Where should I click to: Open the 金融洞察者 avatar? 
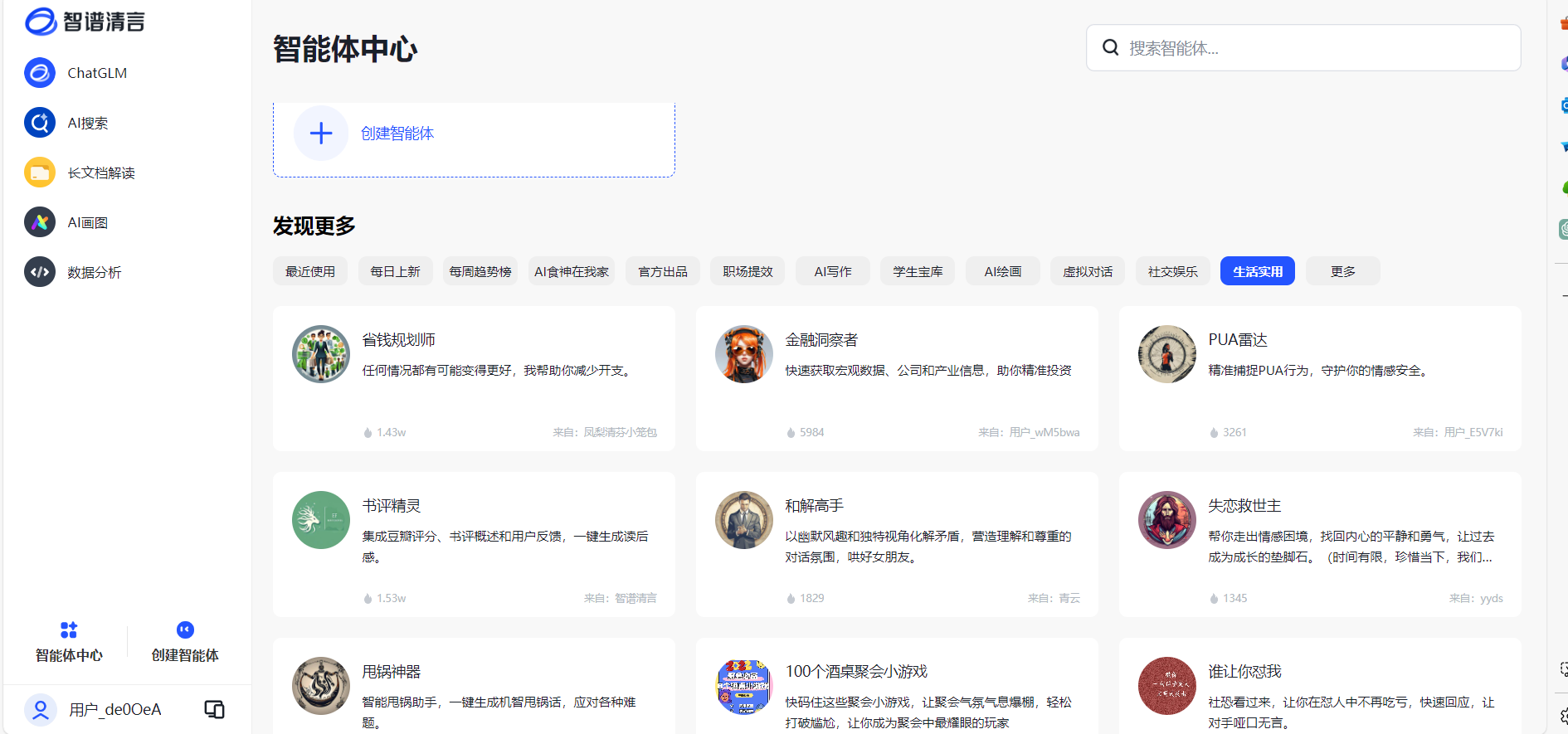click(x=744, y=354)
